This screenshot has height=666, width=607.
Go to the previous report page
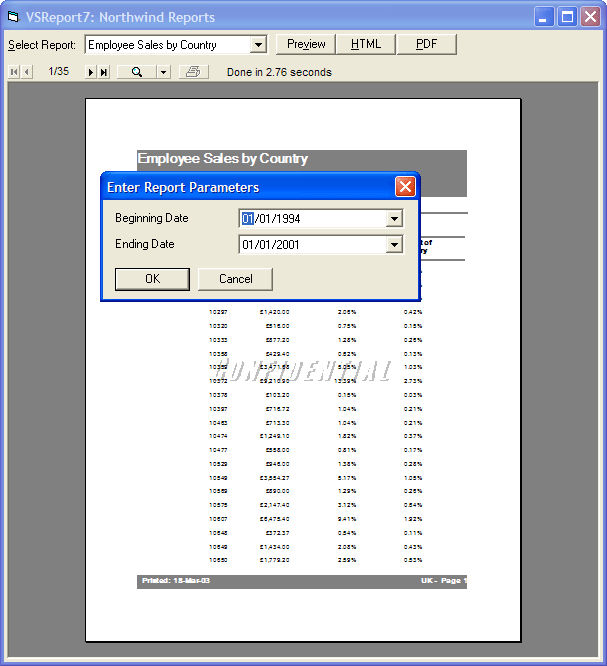pos(26,72)
